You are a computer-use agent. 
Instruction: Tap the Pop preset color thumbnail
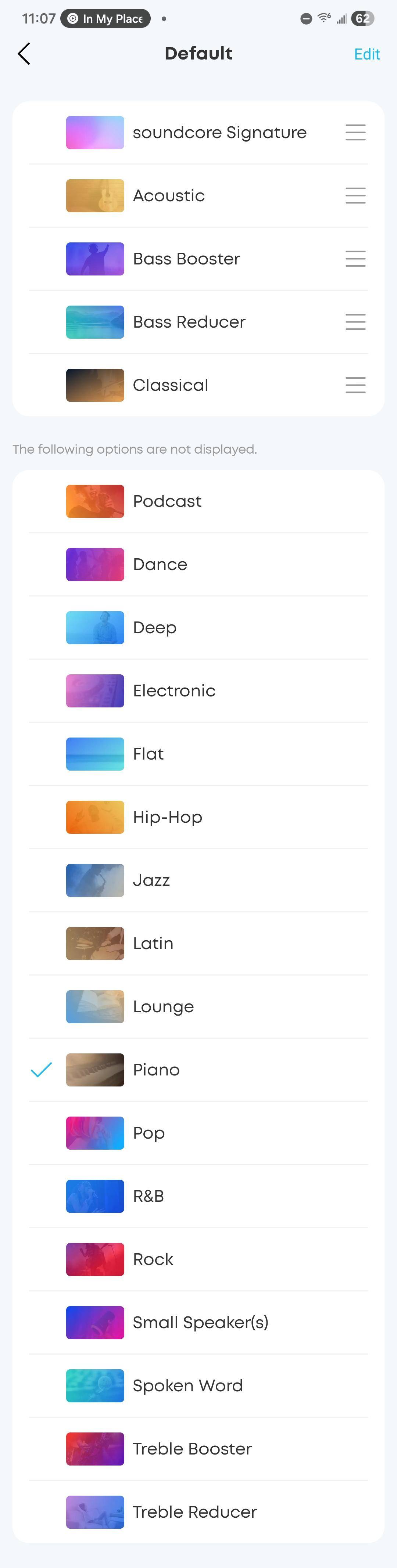[x=95, y=1133]
